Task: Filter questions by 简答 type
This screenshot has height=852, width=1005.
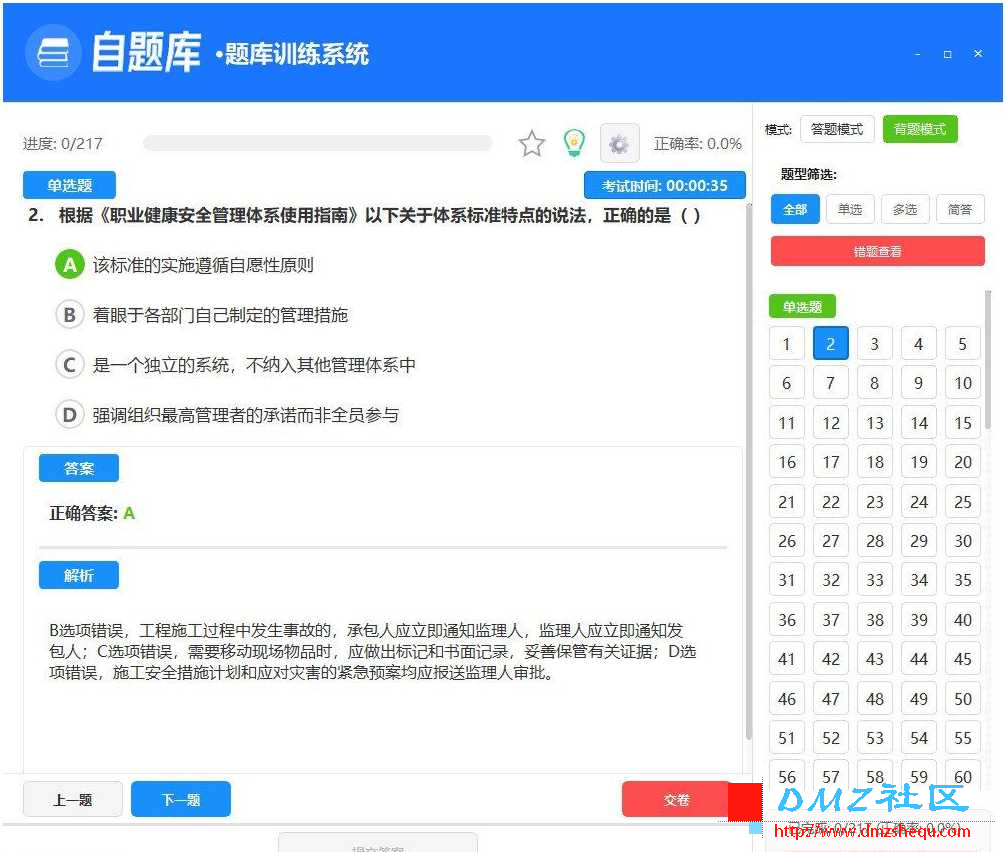Action: pyautogui.click(x=960, y=210)
